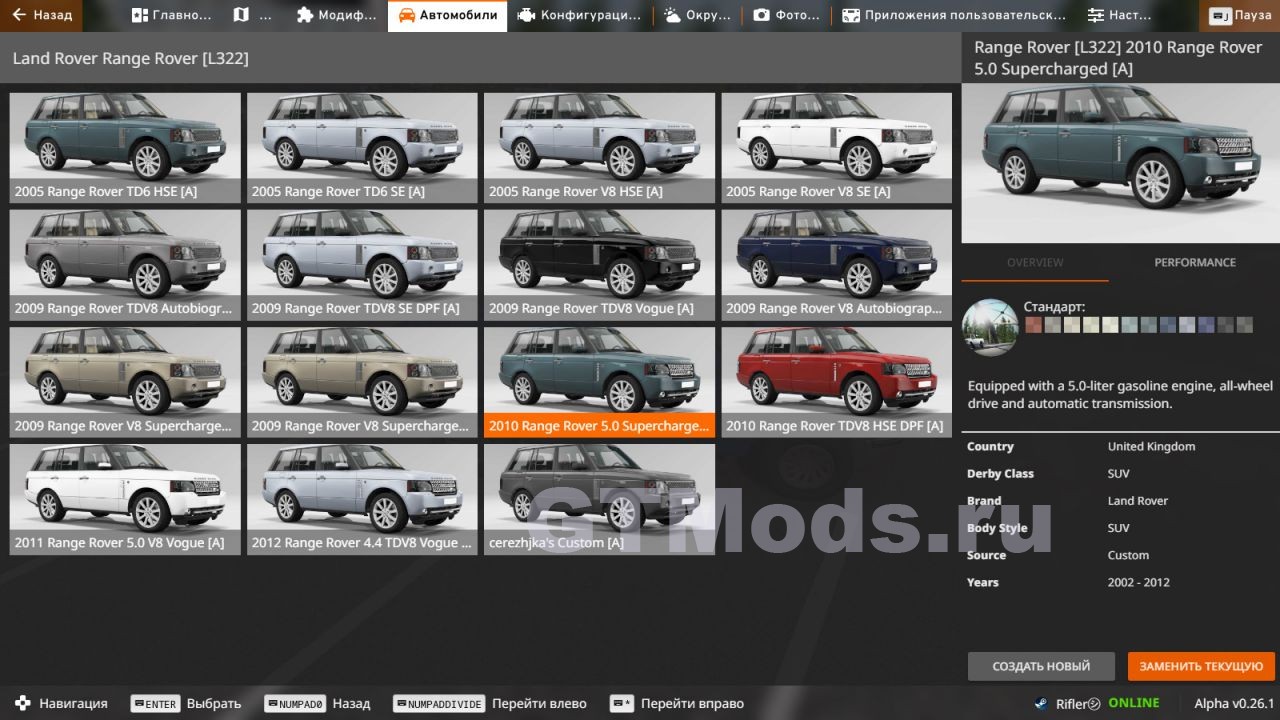Image resolution: width=1280 pixels, height=720 pixels.
Task: Open the OVERVIEW tab
Action: click(1035, 263)
